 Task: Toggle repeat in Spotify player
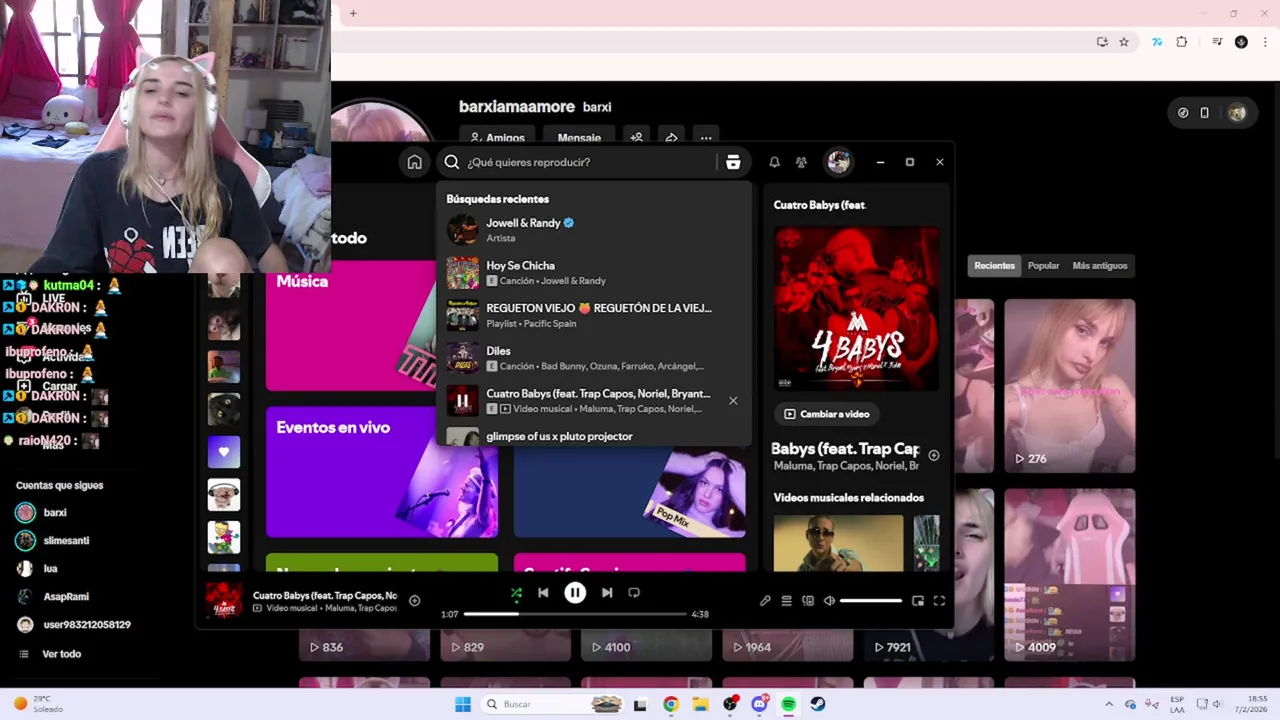click(634, 593)
